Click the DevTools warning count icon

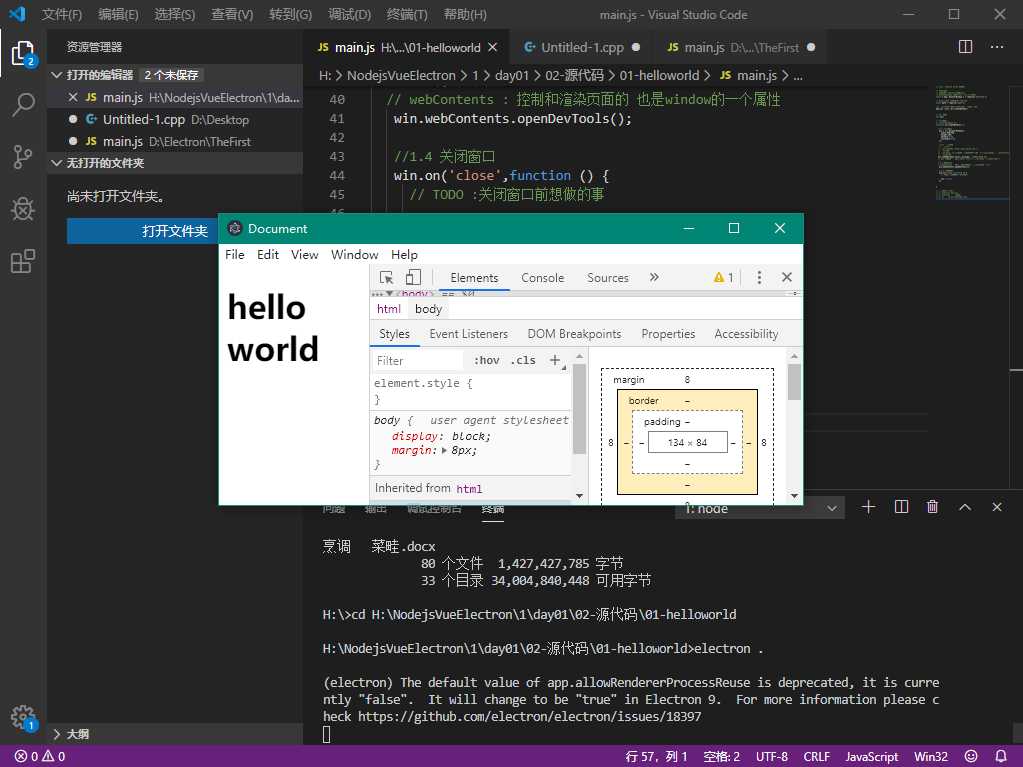(724, 277)
